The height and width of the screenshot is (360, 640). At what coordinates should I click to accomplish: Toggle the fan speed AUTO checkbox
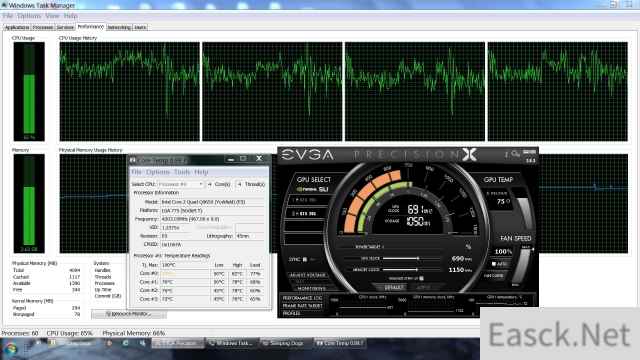pyautogui.click(x=494, y=264)
